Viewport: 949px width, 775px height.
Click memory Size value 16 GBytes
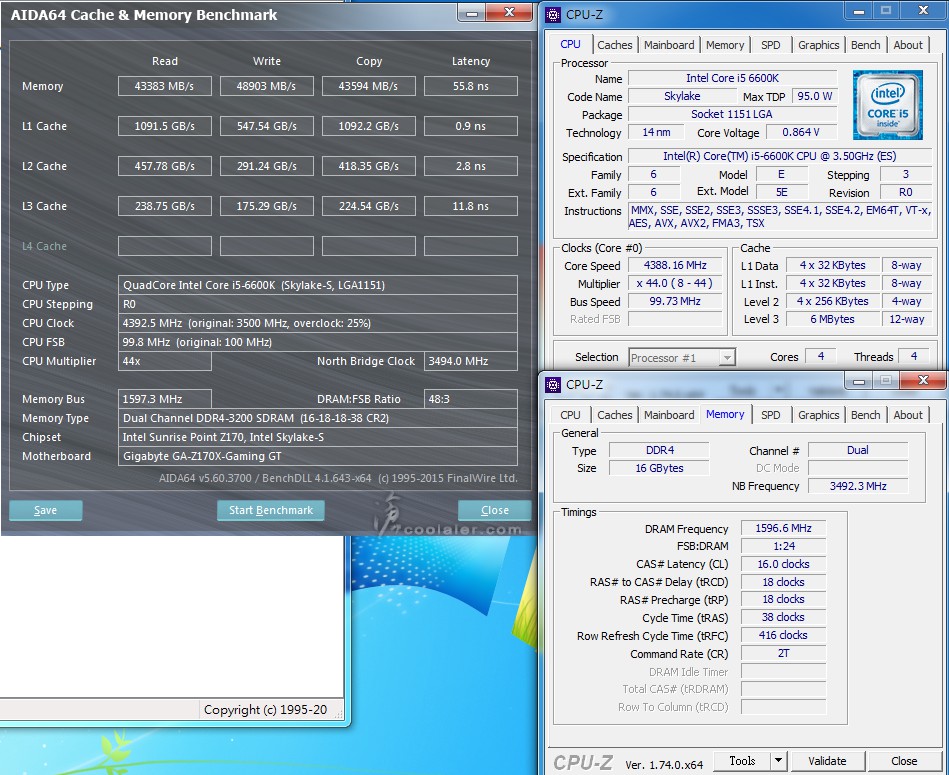pyautogui.click(x=659, y=468)
